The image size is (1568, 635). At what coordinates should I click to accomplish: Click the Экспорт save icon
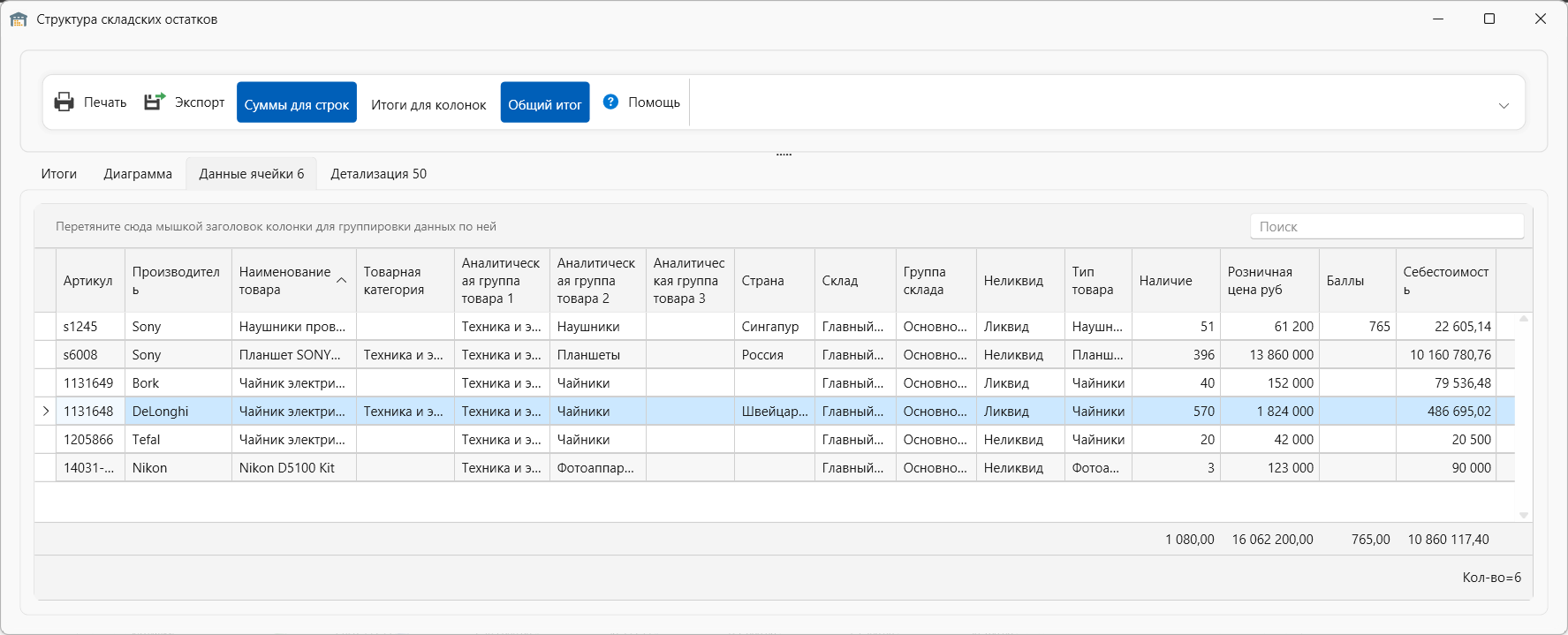pyautogui.click(x=155, y=102)
